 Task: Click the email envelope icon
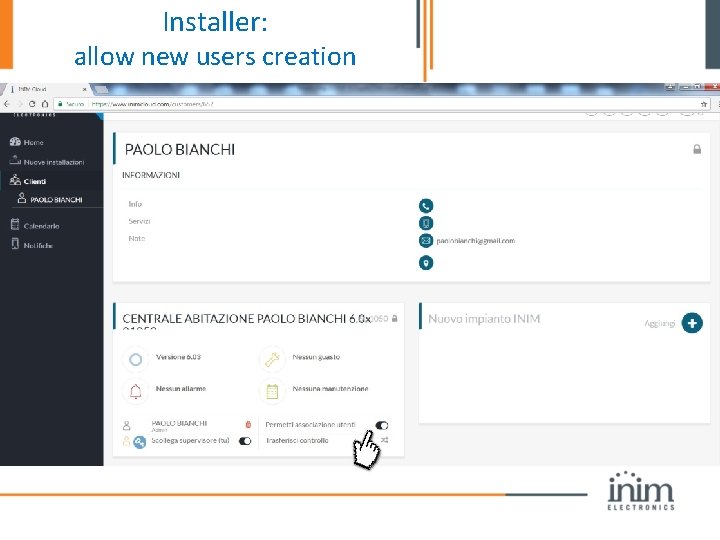click(426, 241)
